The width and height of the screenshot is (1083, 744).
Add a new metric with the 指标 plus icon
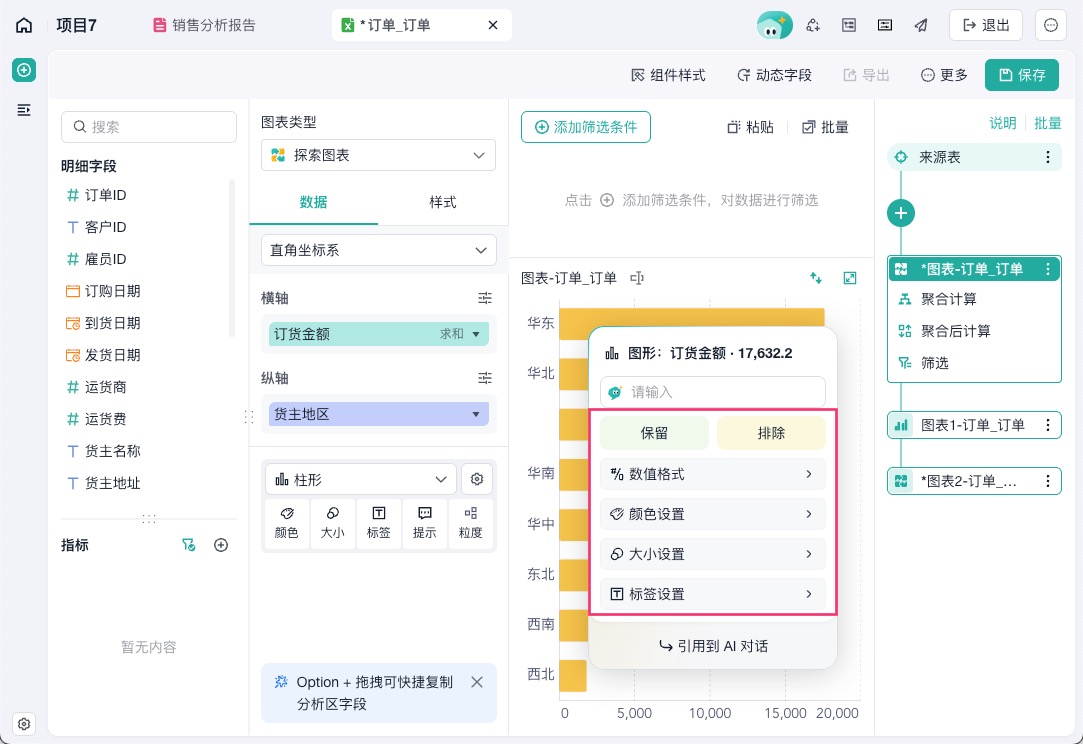pyautogui.click(x=221, y=545)
